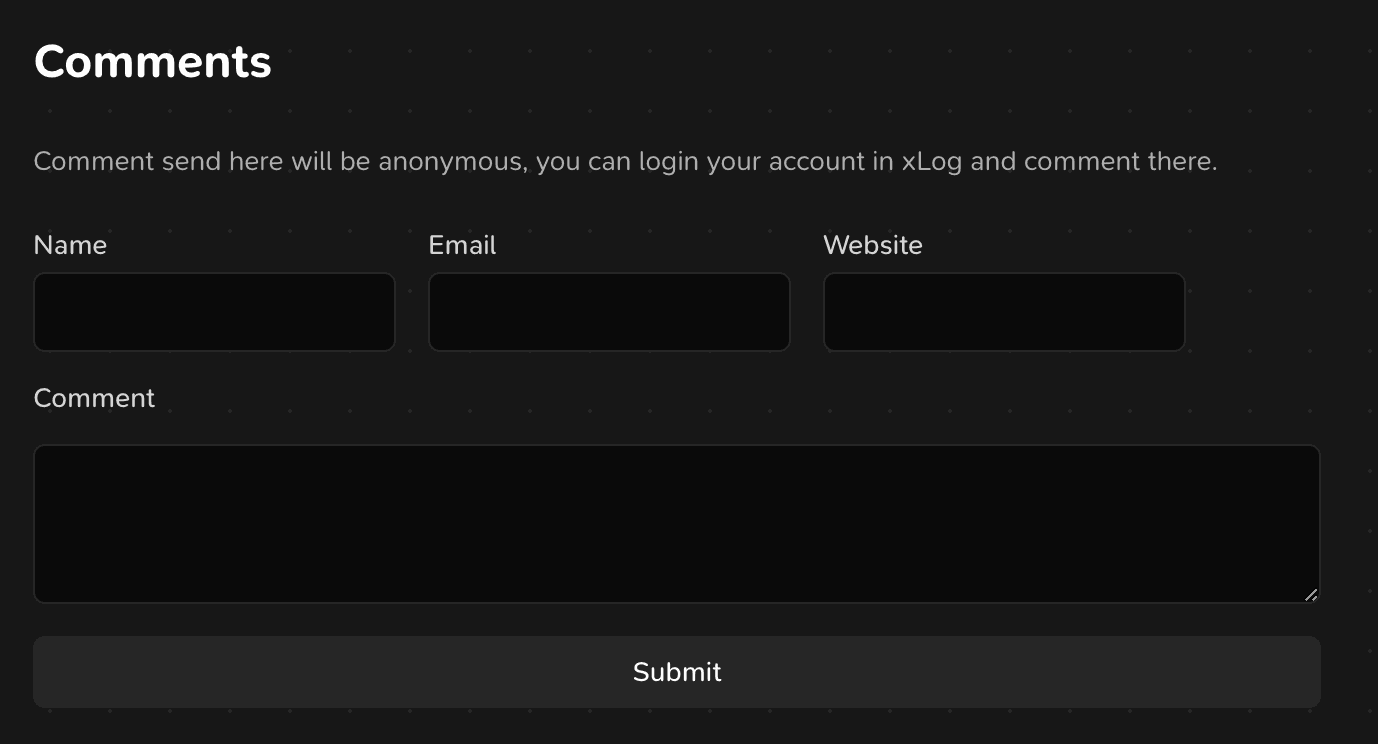Click the Email field label
1378x744 pixels.
(462, 245)
